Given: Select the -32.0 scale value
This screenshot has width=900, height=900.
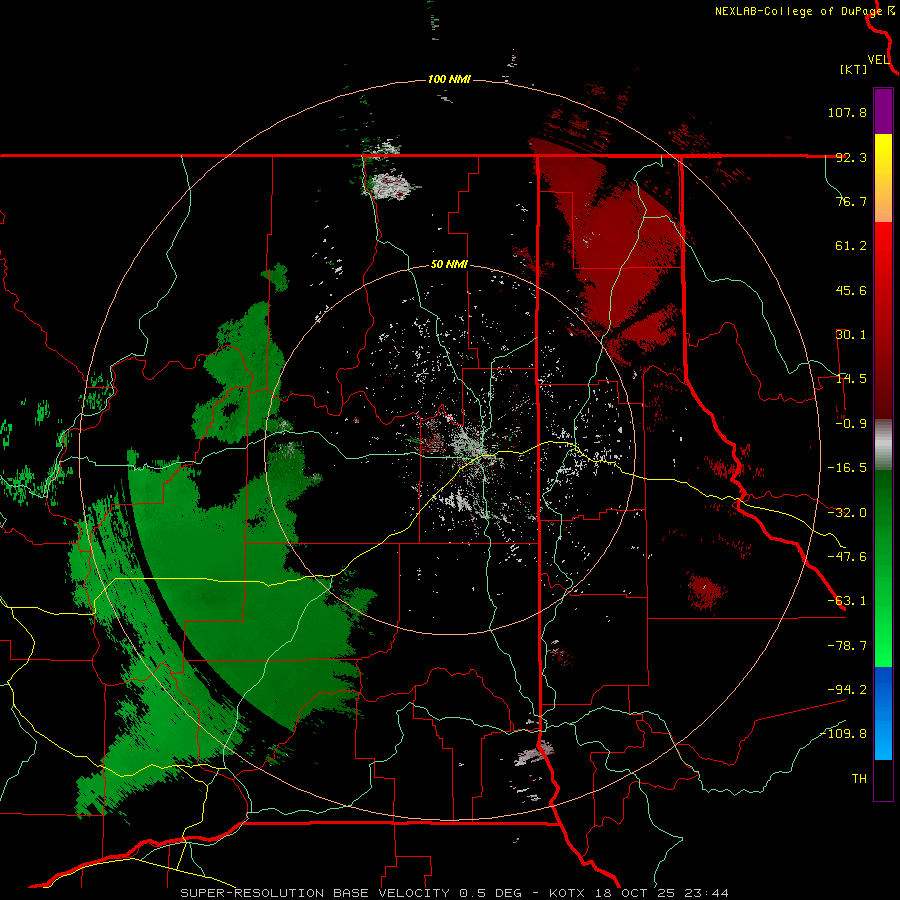Looking at the screenshot, I should 847,513.
